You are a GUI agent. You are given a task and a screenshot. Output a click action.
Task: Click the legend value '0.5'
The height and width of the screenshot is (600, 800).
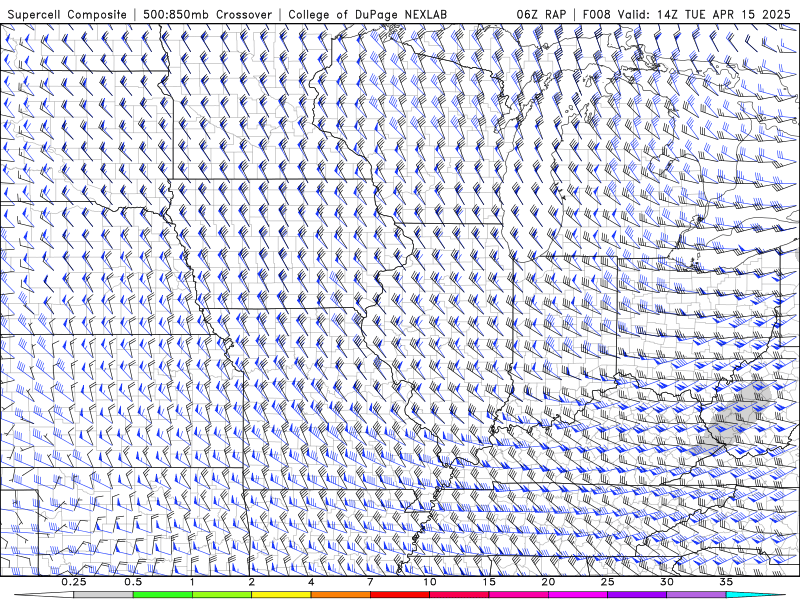point(133,582)
